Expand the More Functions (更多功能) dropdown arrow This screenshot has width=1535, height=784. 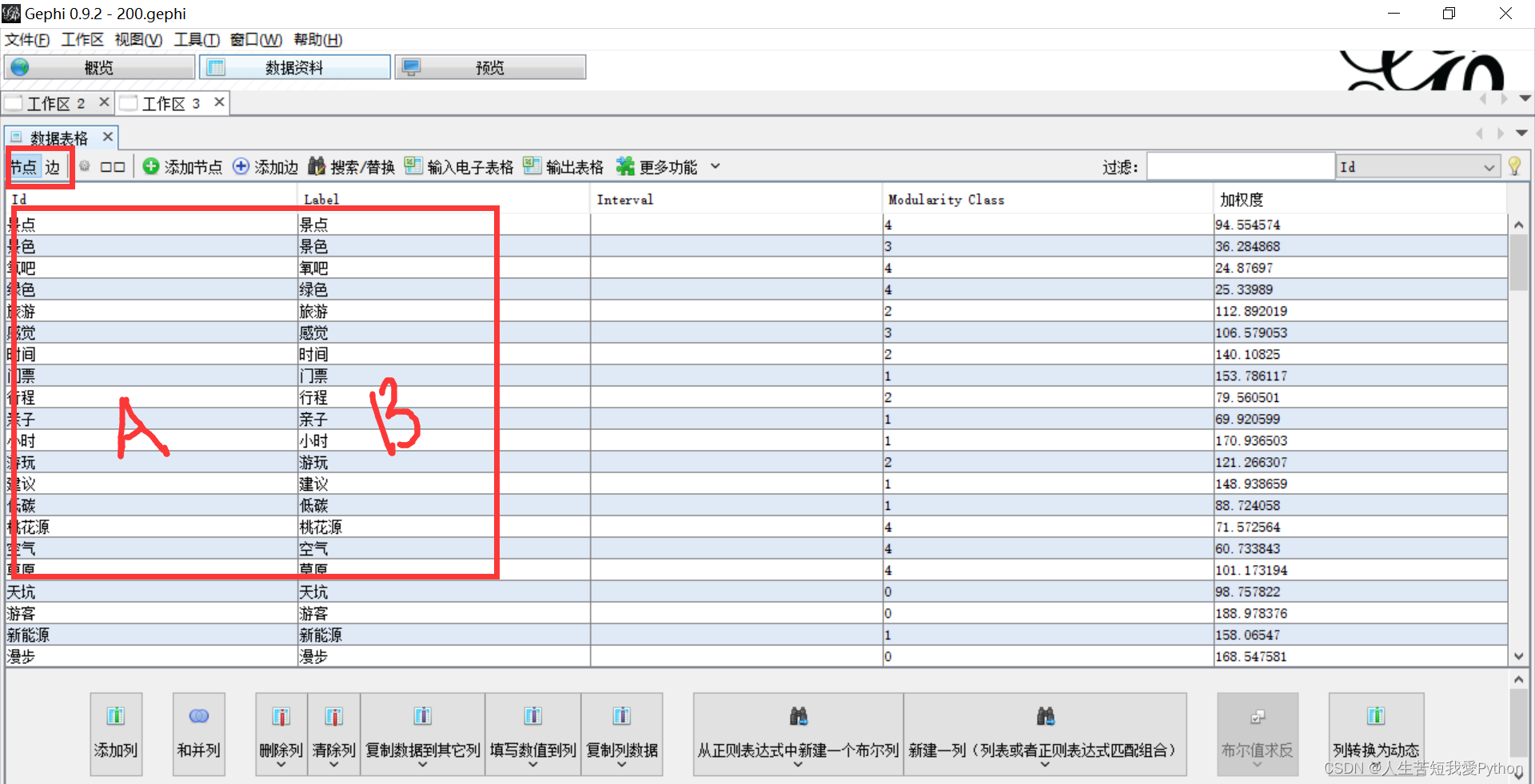tap(716, 166)
